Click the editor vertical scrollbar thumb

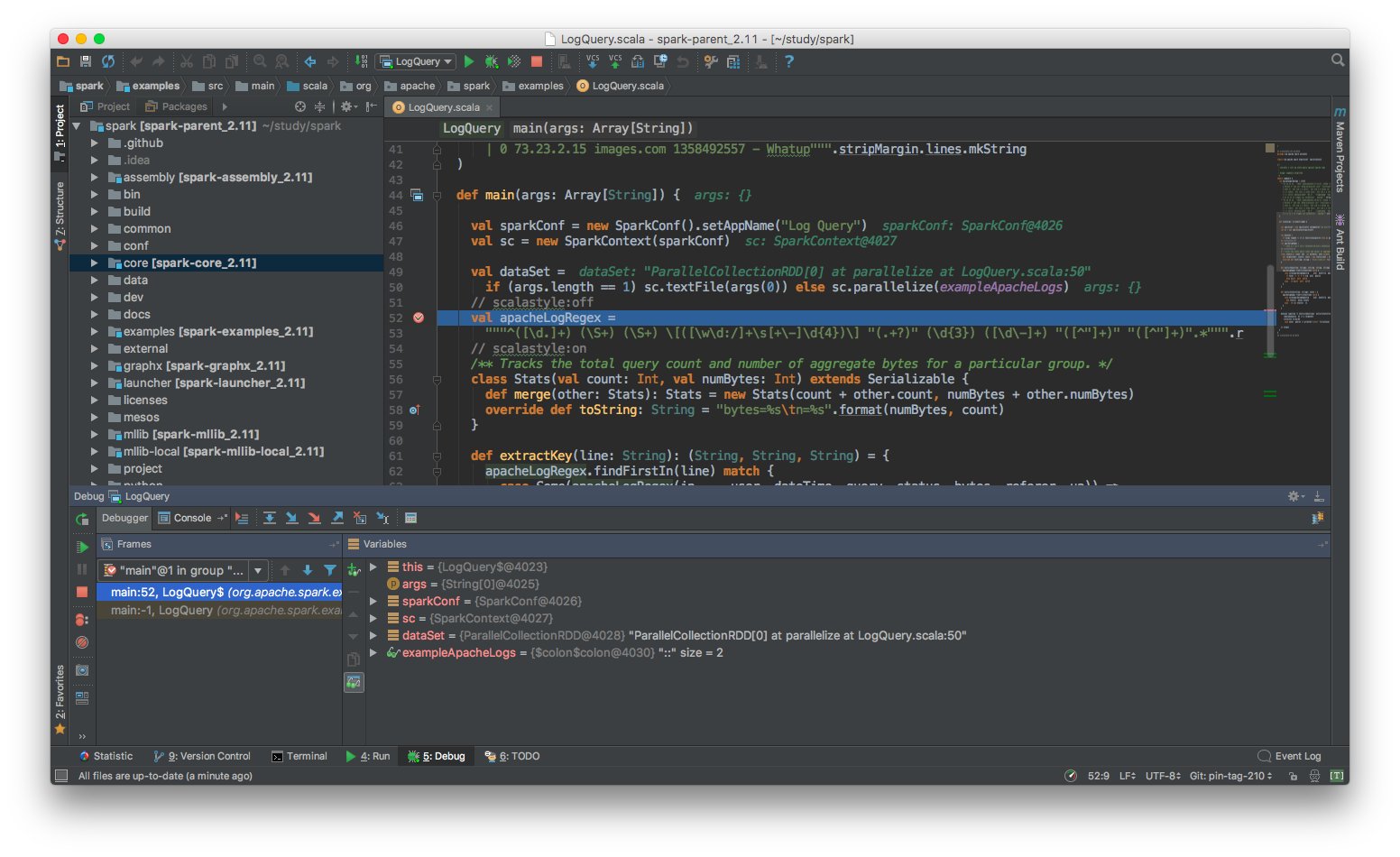pos(1270,311)
